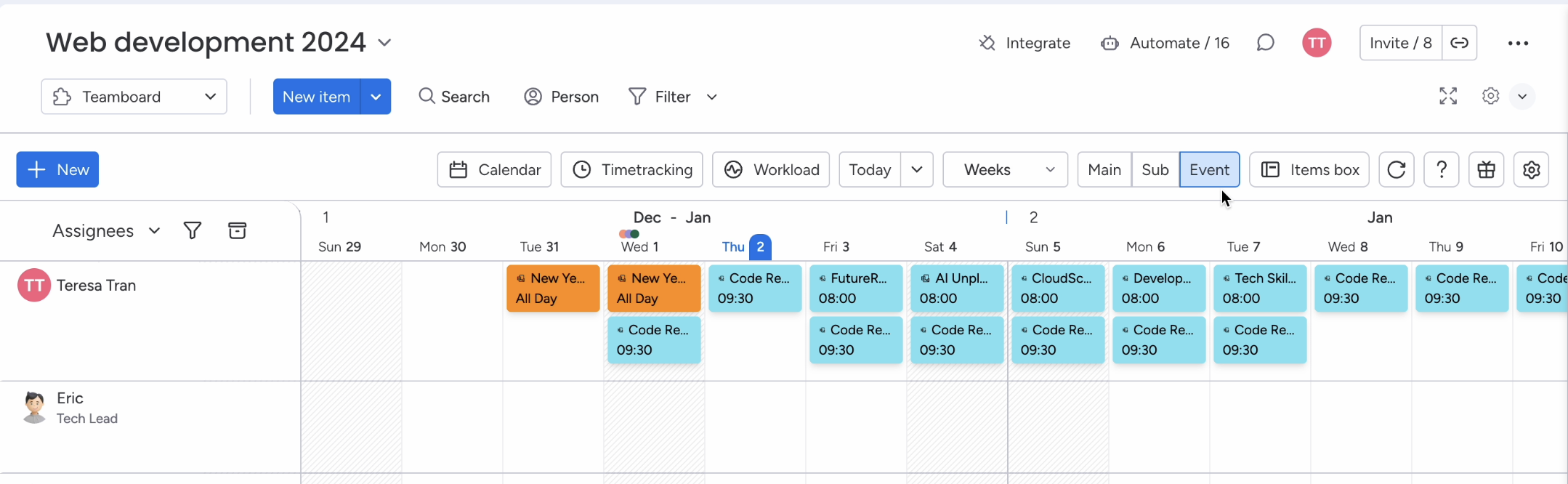The image size is (1568, 484).
Task: Expand the Weeks timescale dropdown
Action: [x=1005, y=170]
